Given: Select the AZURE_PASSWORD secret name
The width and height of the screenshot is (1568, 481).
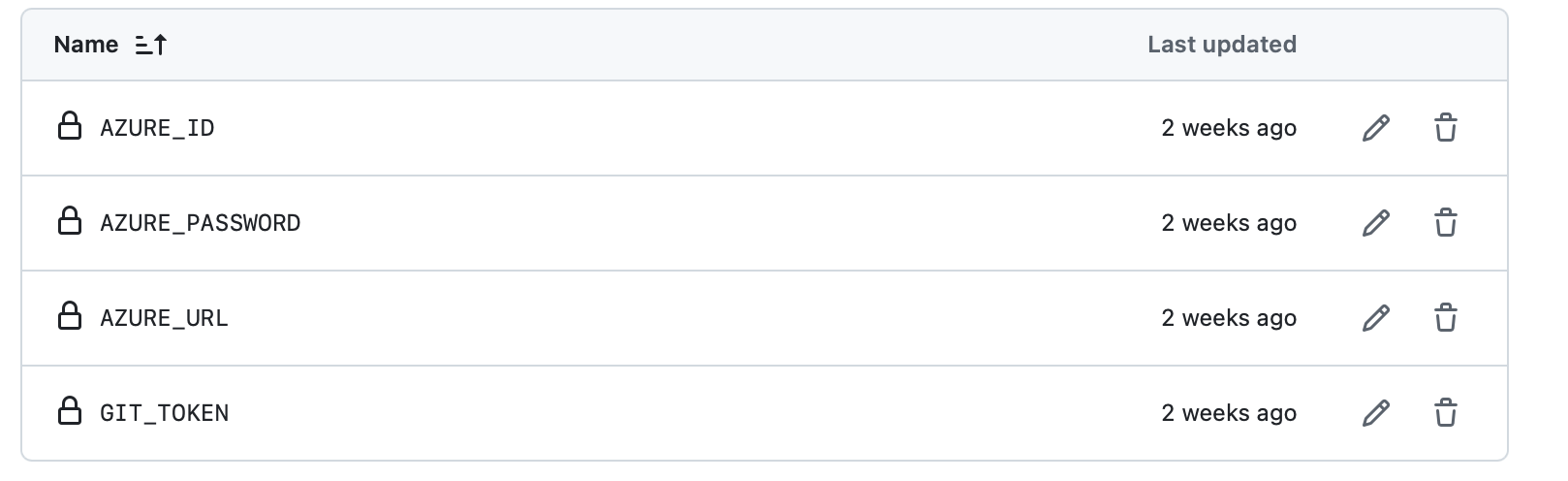Looking at the screenshot, I should 201,223.
